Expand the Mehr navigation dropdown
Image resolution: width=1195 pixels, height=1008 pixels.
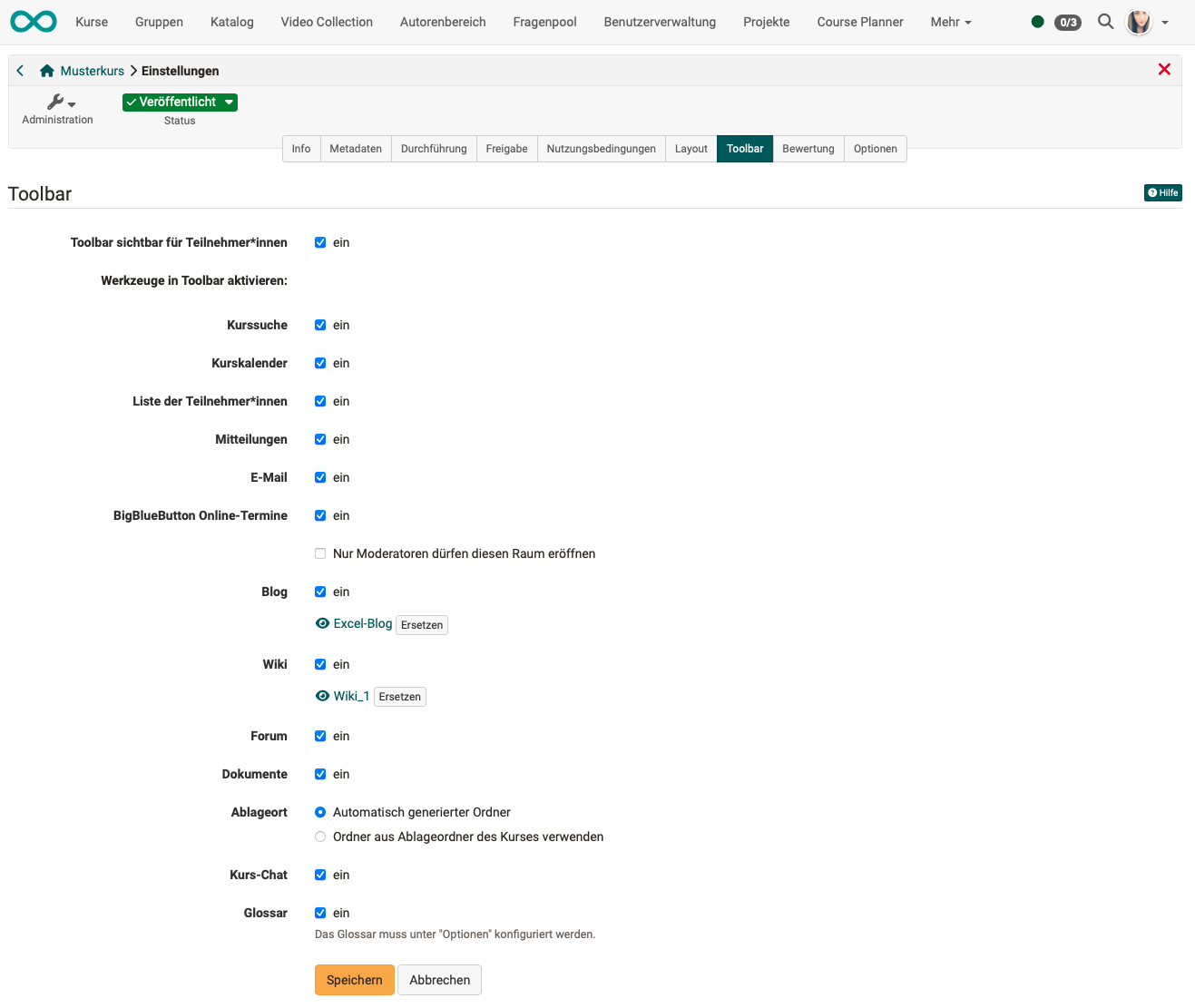[x=950, y=22]
